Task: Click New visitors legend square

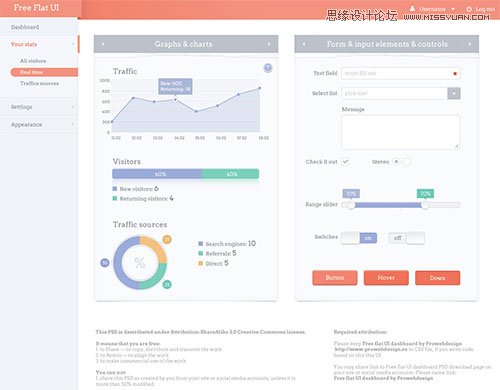Action: pos(115,189)
